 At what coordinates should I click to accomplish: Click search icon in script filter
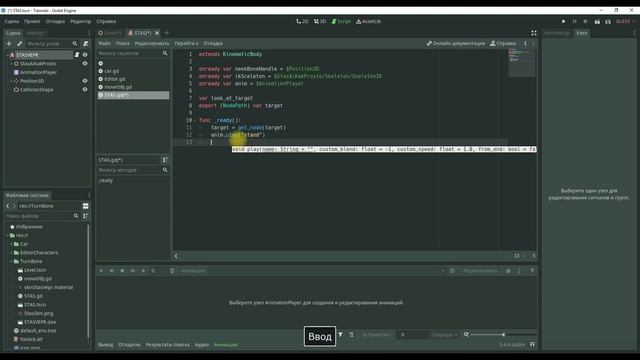click(165, 53)
